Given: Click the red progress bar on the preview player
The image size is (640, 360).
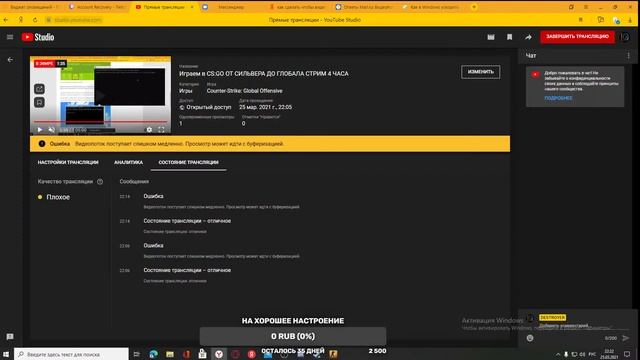Looking at the screenshot, I should tap(100, 122).
